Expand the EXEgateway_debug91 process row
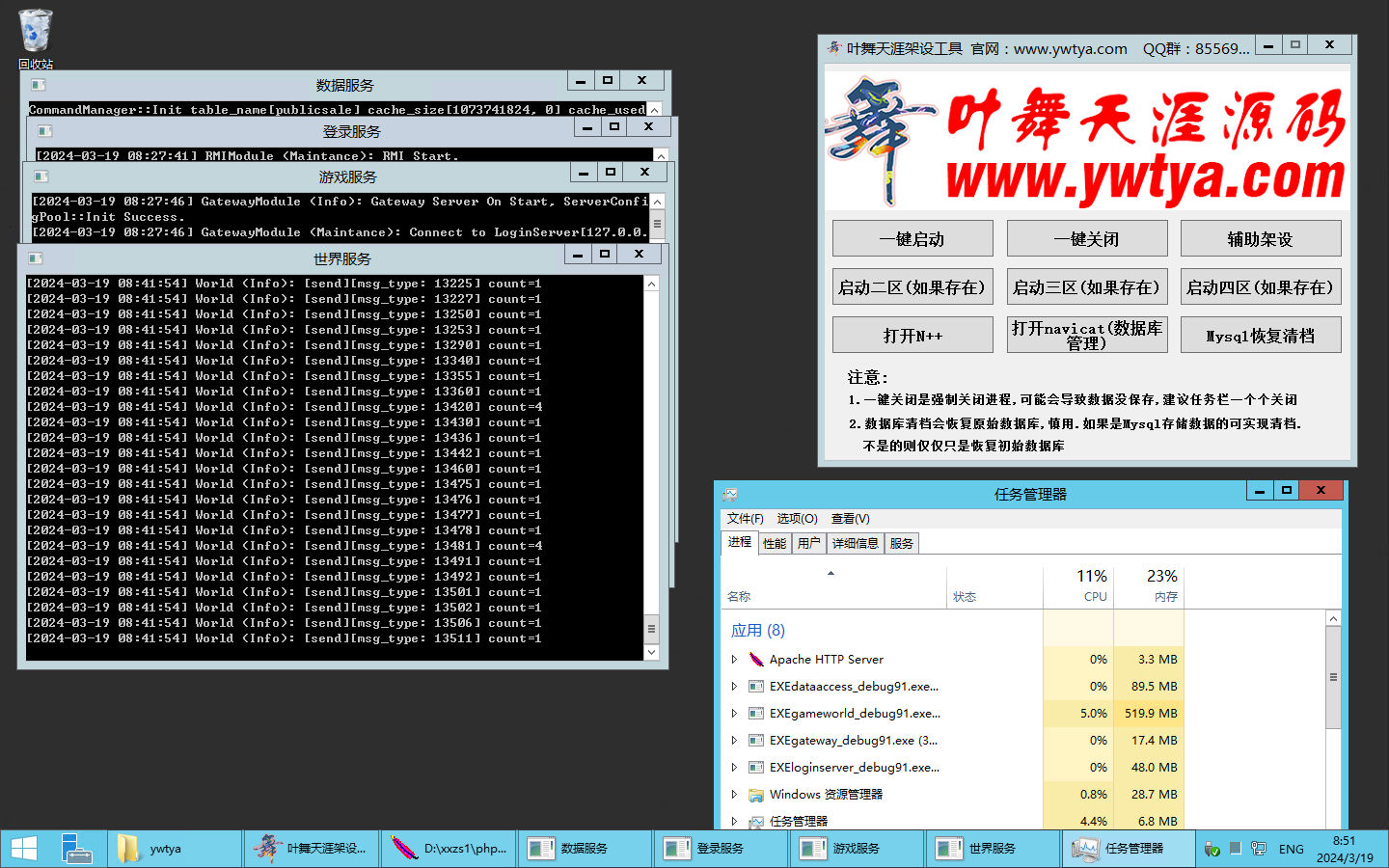Screen dimensions: 1389x868 (x=734, y=741)
